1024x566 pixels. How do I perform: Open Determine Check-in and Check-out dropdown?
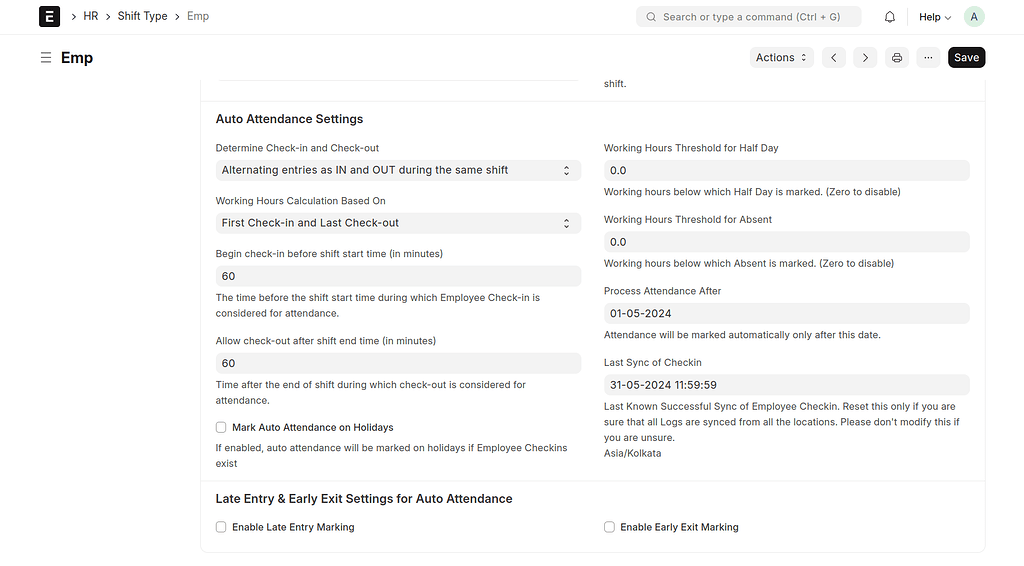398,170
